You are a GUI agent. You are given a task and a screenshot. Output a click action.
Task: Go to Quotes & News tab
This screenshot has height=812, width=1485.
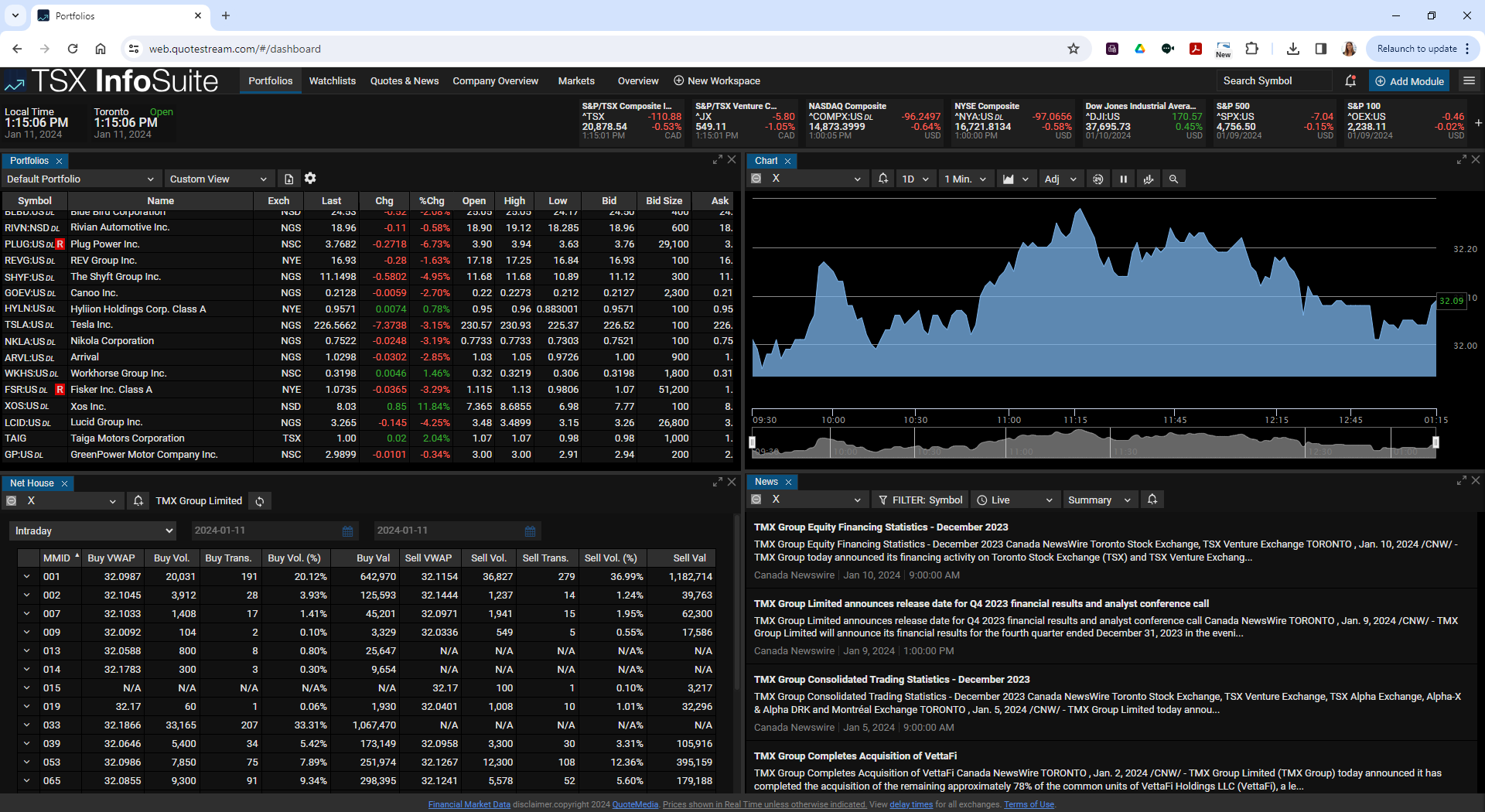point(405,80)
